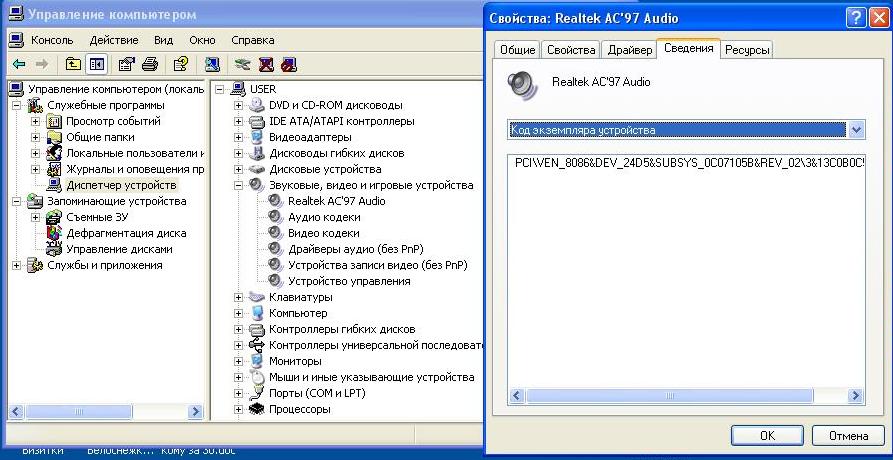Viewport: 893px width, 460px height.
Task: Click Контроллеры гибких дисков node
Action: pos(342,329)
